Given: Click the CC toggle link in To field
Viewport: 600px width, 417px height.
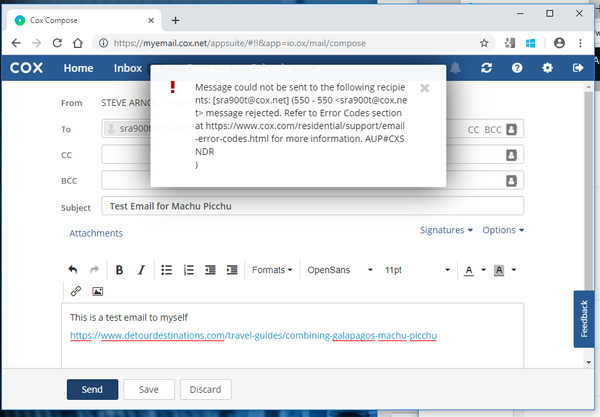Looking at the screenshot, I should pos(473,130).
